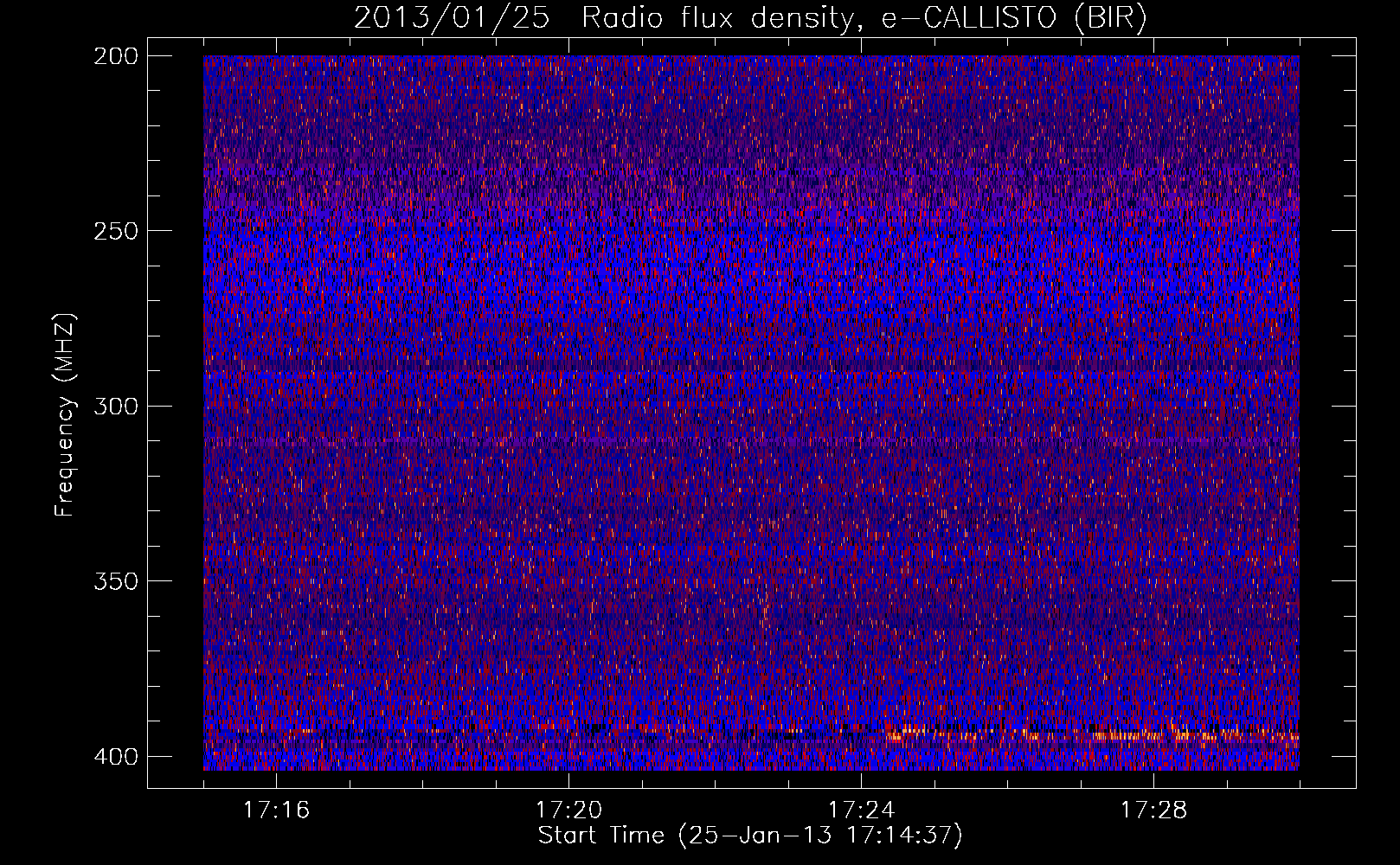Viewport: 1400px width, 865px height.
Task: Click the plot title "Radio flux density, e-CALLISTO (BIR)"
Action: (864, 18)
